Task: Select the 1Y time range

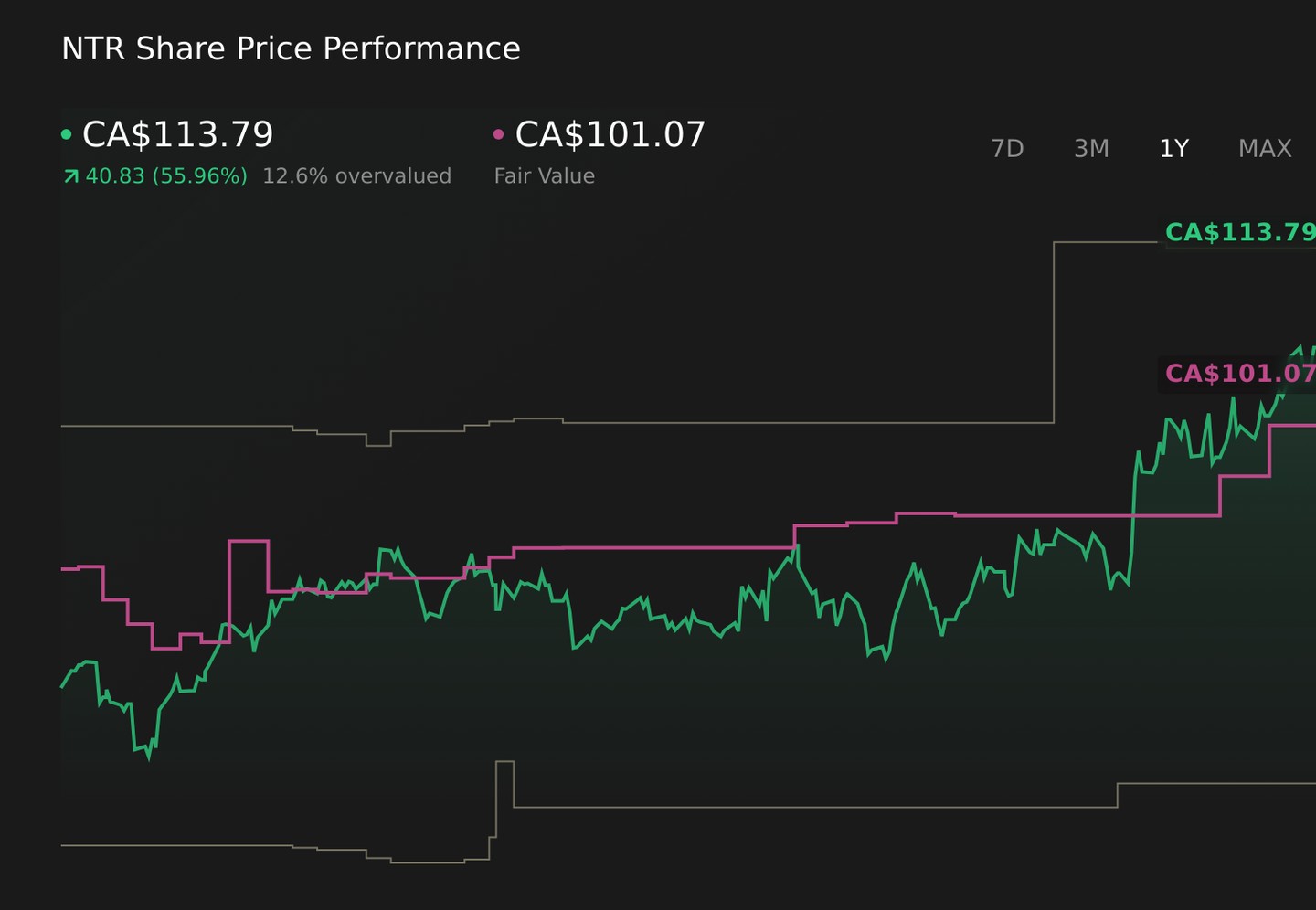Action: click(x=1173, y=148)
